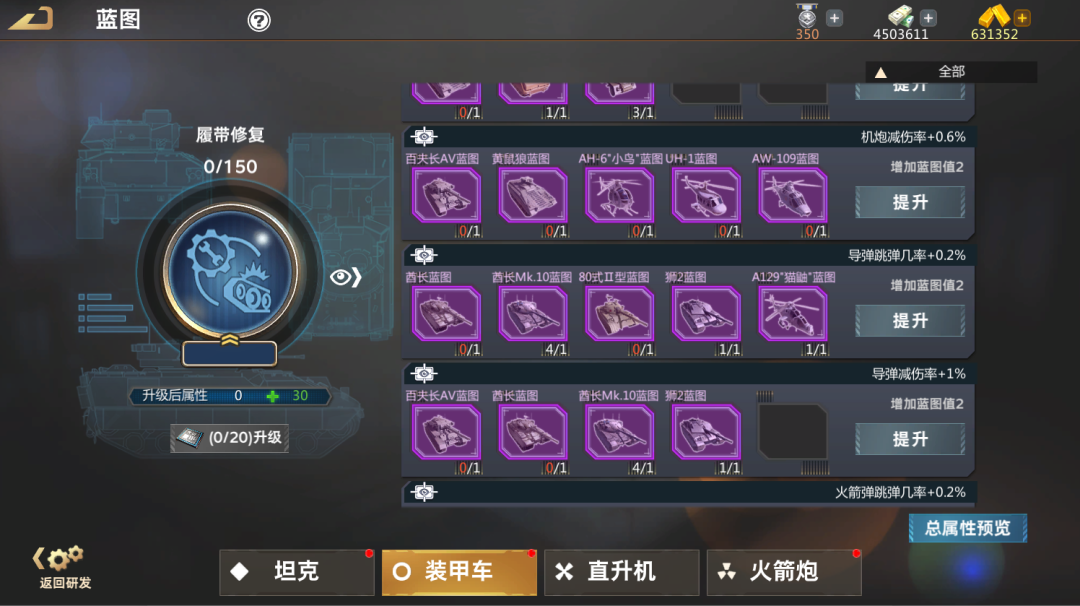Click target icon on 机炮减伤率 row header

pos(424,136)
